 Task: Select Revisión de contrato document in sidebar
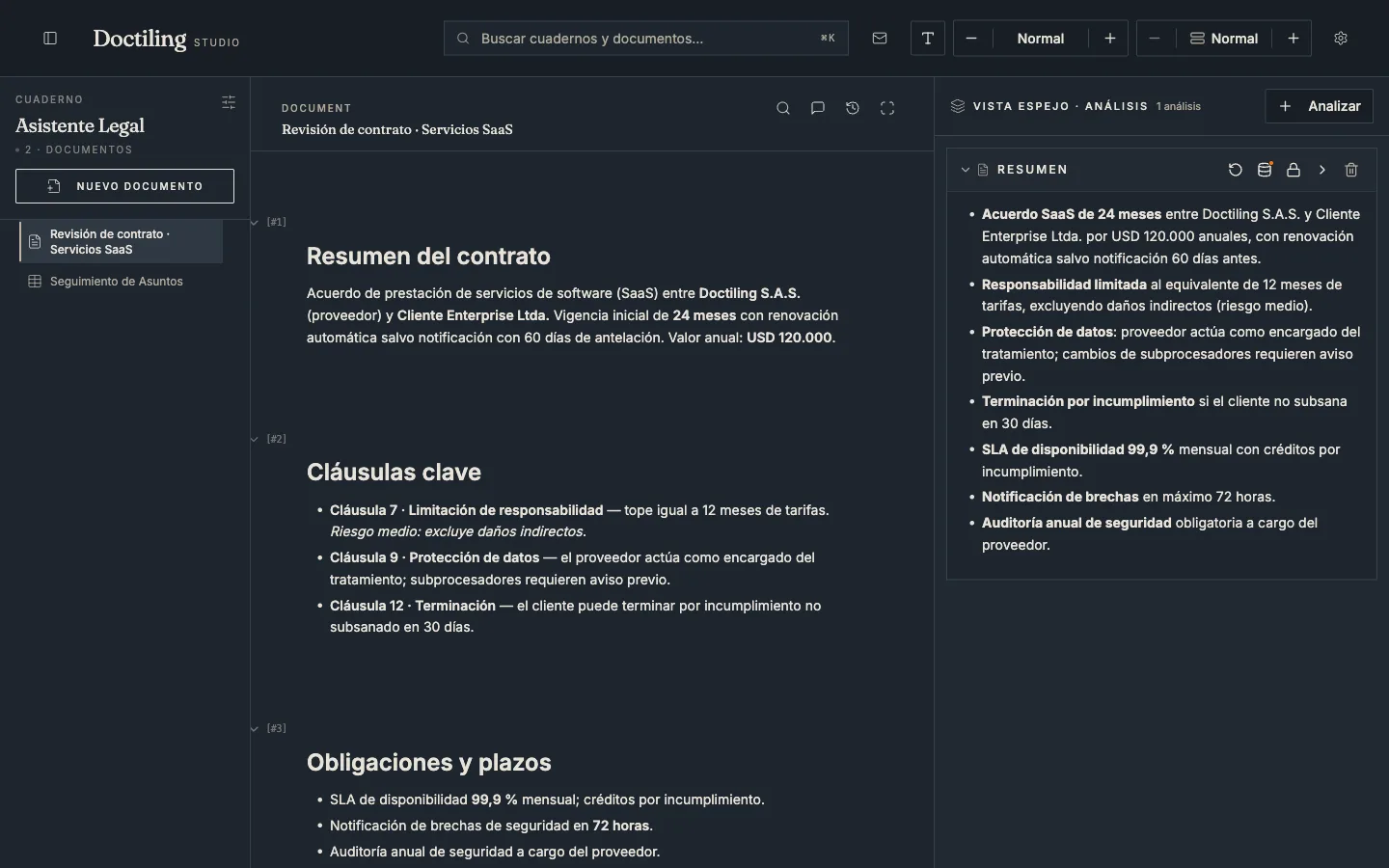pos(121,241)
